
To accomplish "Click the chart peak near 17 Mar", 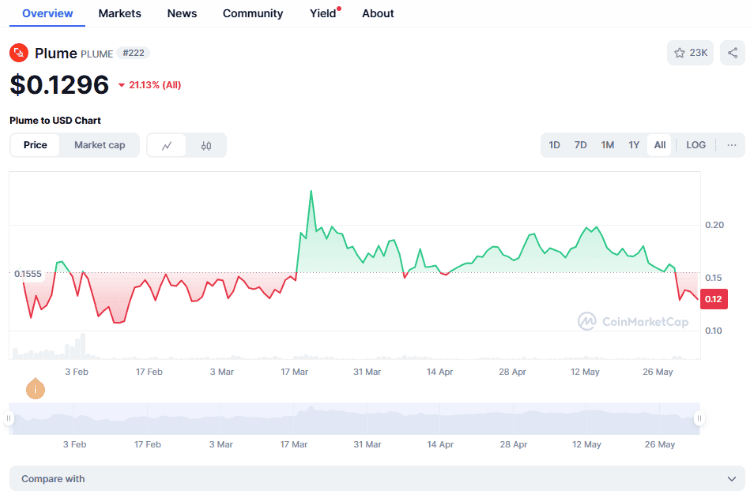I will click(311, 192).
